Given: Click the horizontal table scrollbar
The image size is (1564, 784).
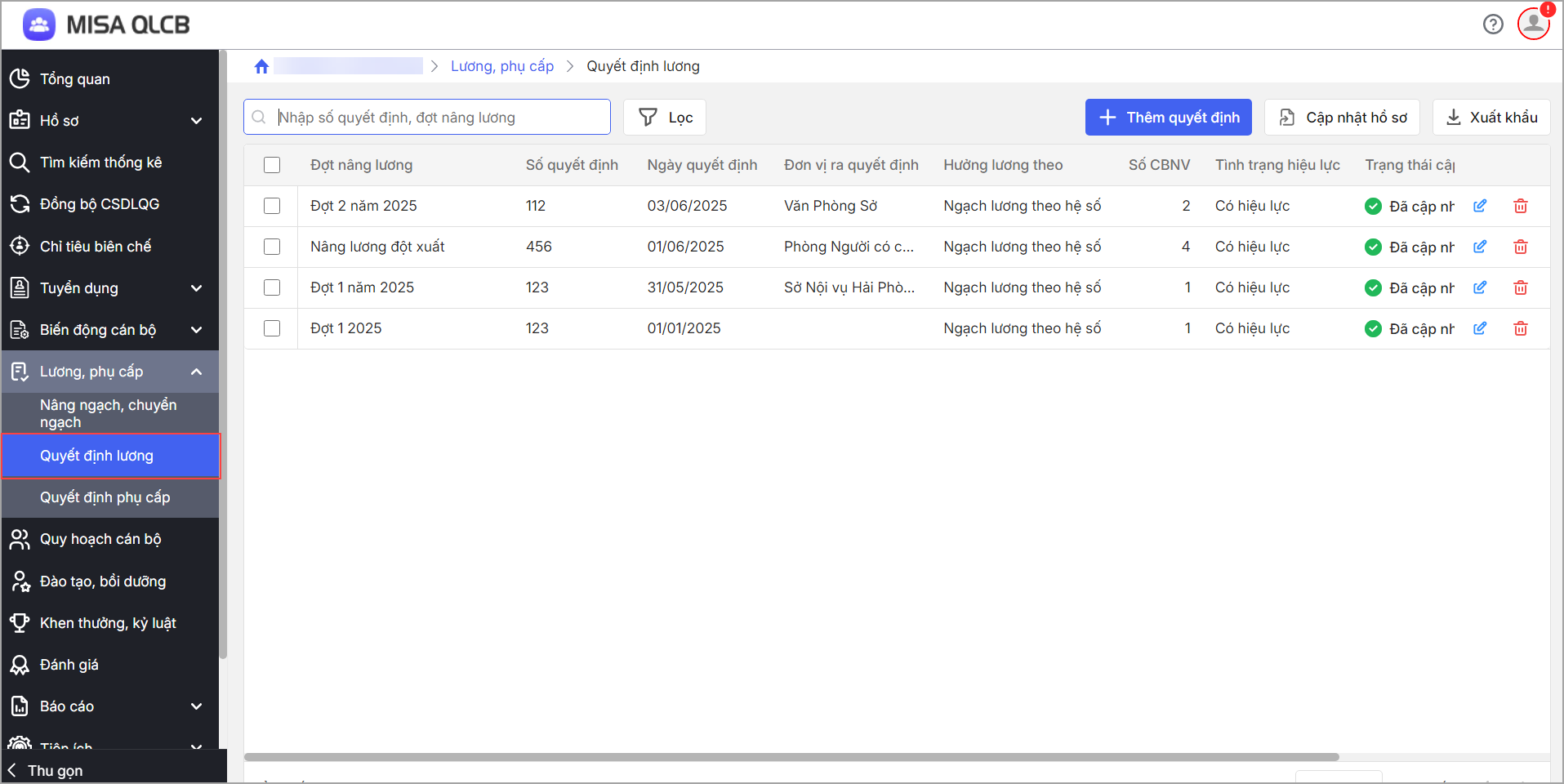Looking at the screenshot, I should [x=791, y=757].
